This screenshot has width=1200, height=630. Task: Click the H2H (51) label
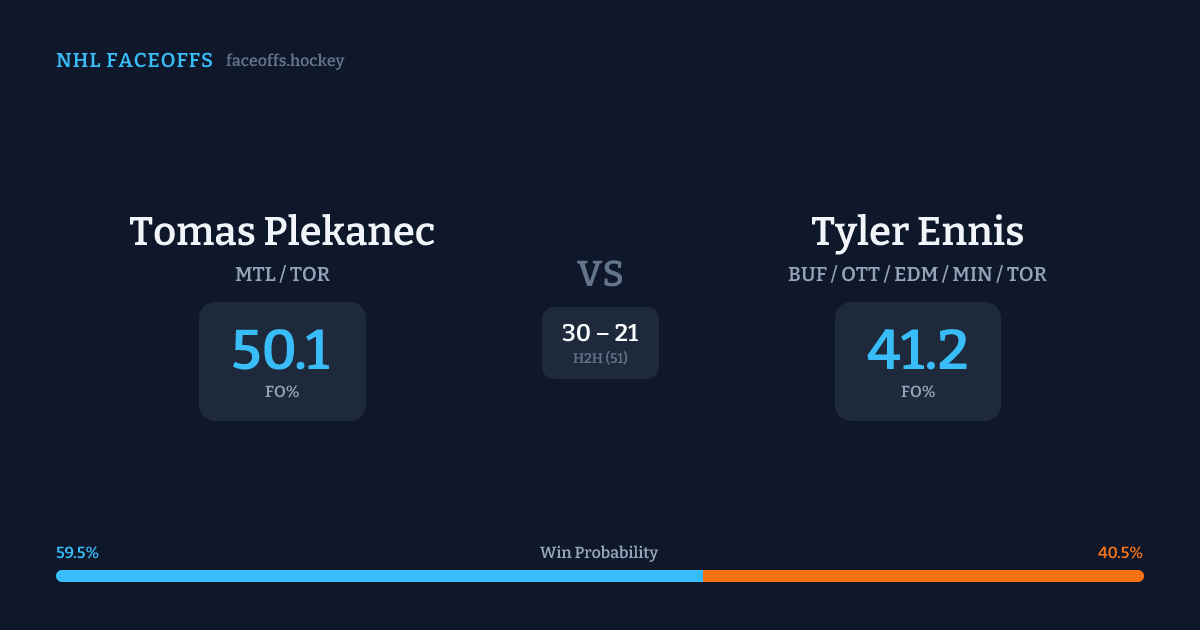tap(600, 358)
